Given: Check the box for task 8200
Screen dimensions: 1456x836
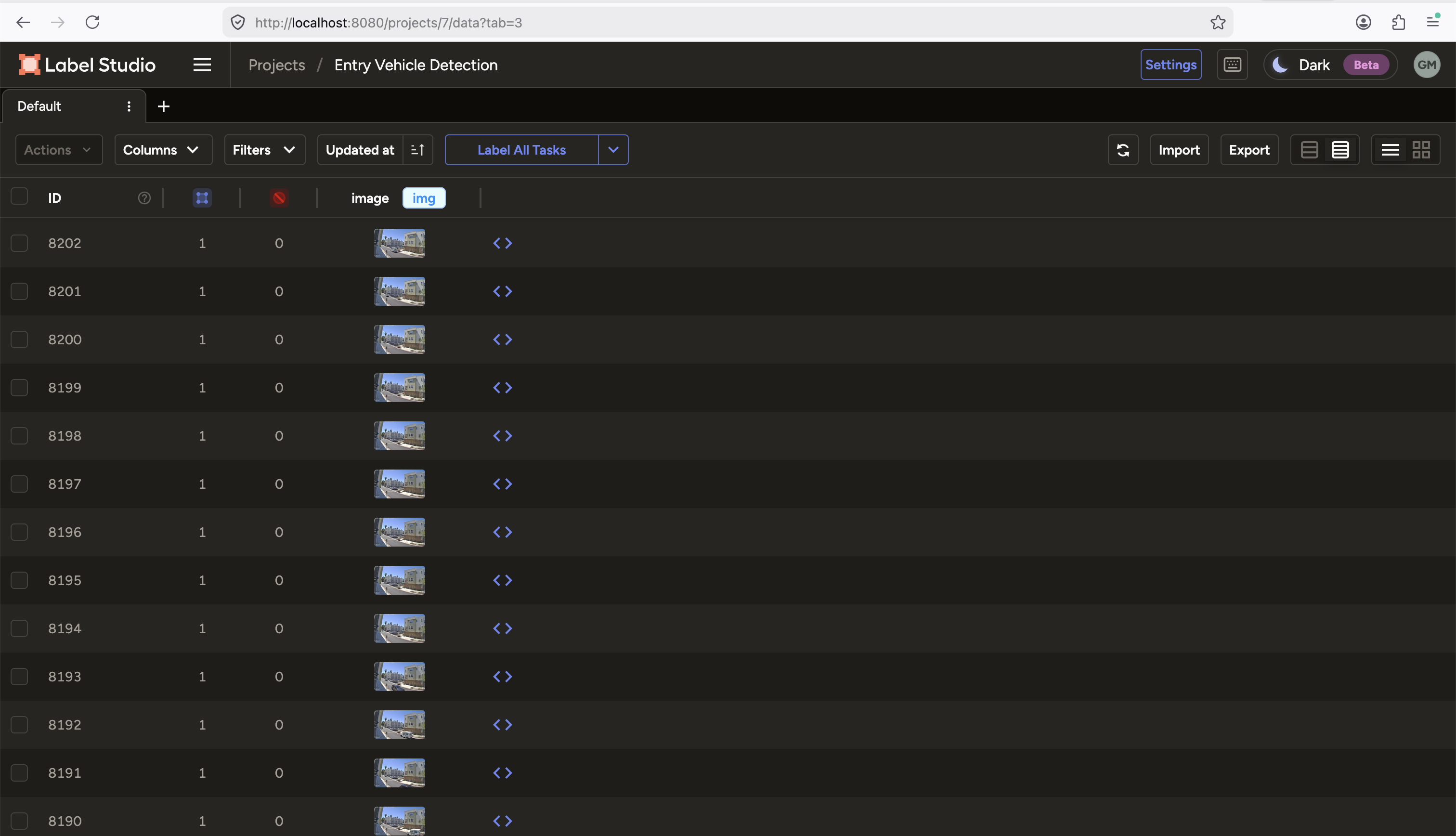Looking at the screenshot, I should [x=20, y=340].
